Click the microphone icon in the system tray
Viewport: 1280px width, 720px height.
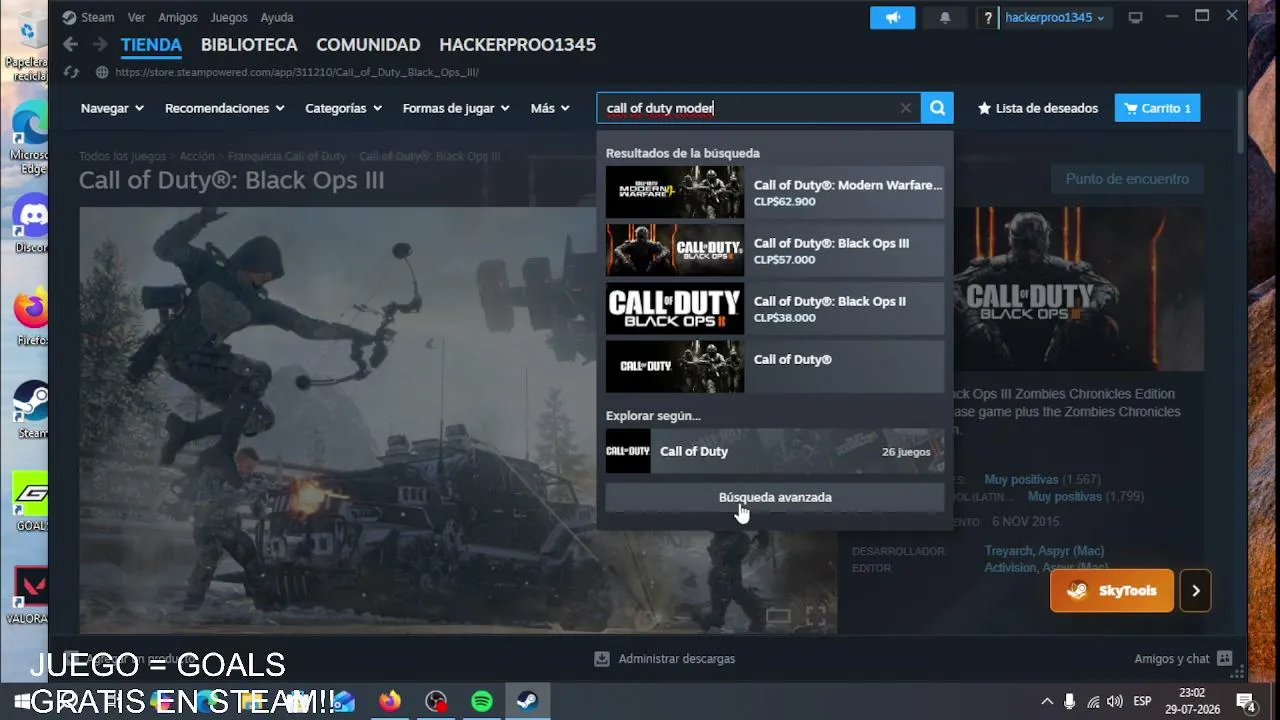click(x=1070, y=701)
